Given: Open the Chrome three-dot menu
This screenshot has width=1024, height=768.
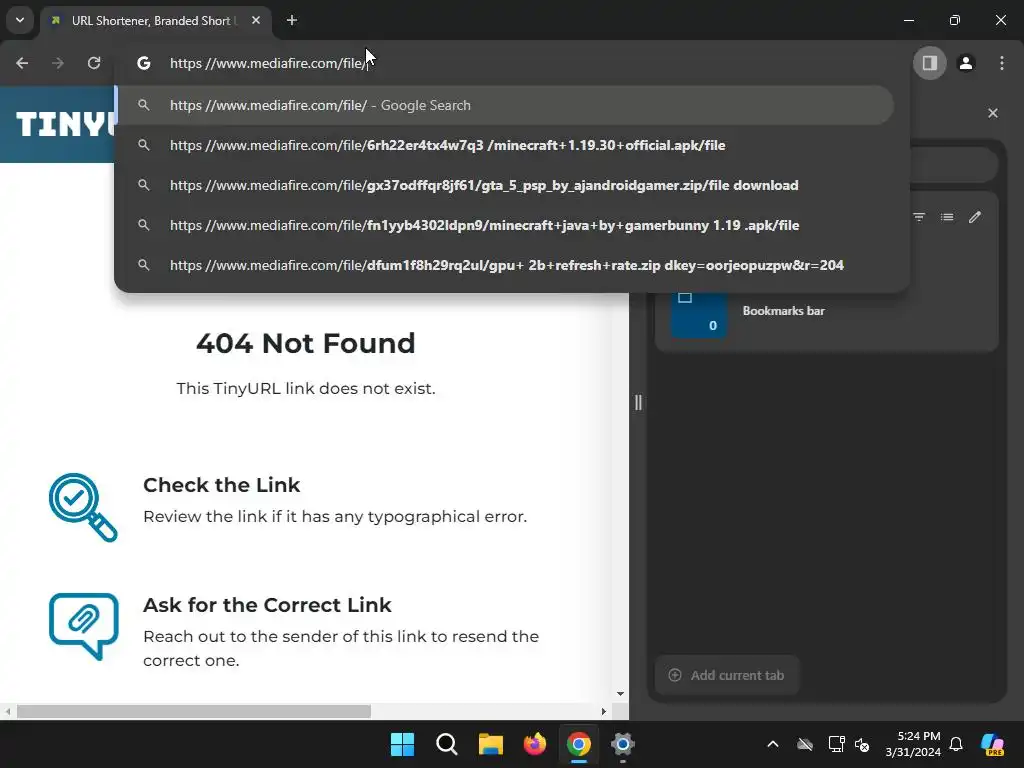Looking at the screenshot, I should (1002, 63).
